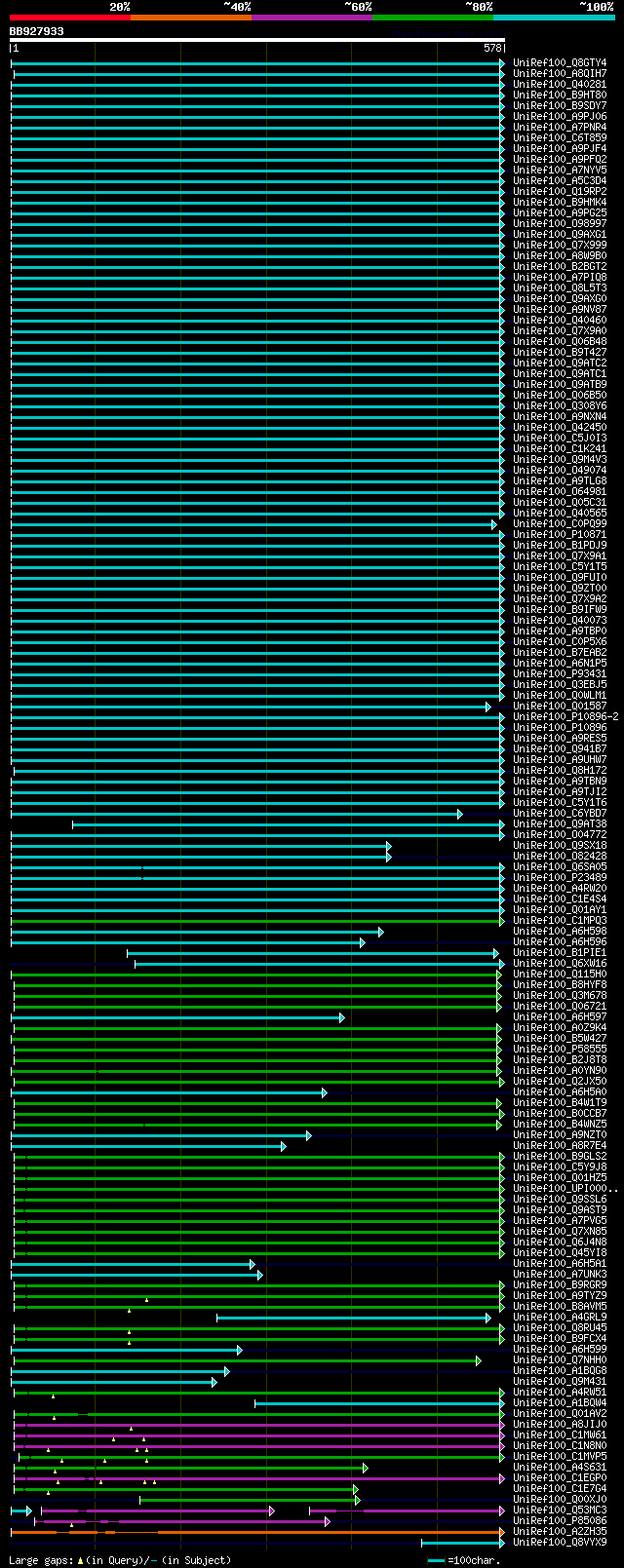This screenshot has width=624, height=1568.
Task: Open hit UniRef100_A5C3D4
Action: [x=560, y=181]
